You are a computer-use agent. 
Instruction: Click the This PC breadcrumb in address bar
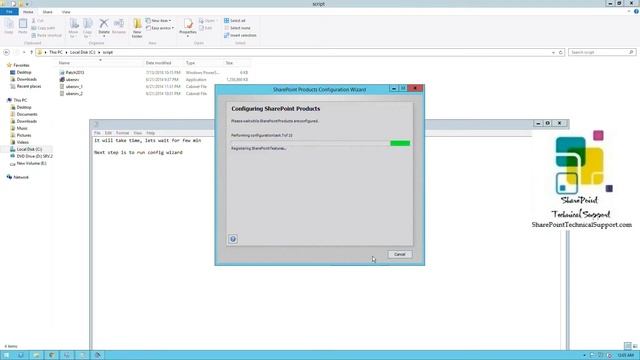(x=56, y=52)
